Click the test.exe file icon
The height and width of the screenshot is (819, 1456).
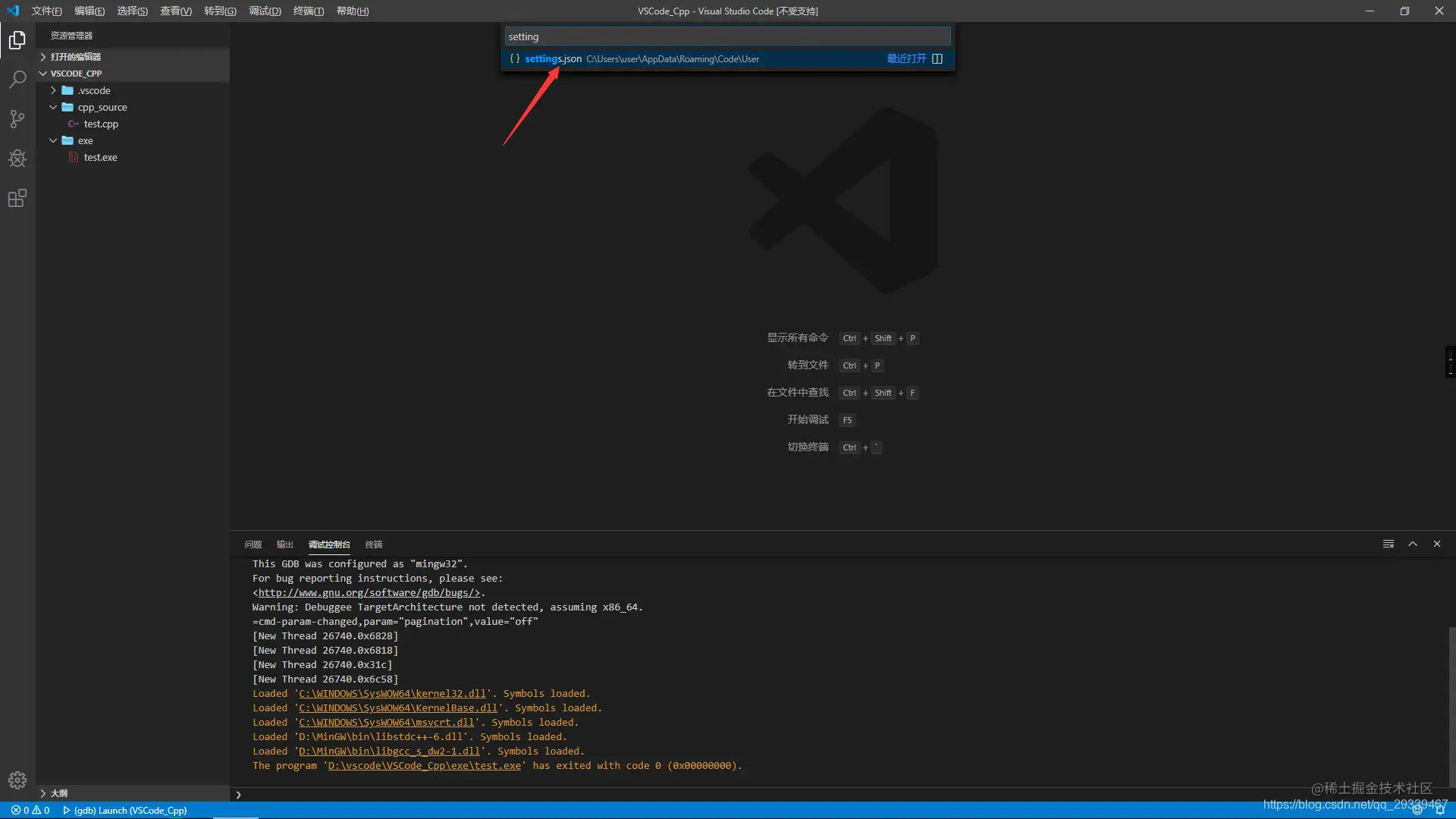click(74, 158)
